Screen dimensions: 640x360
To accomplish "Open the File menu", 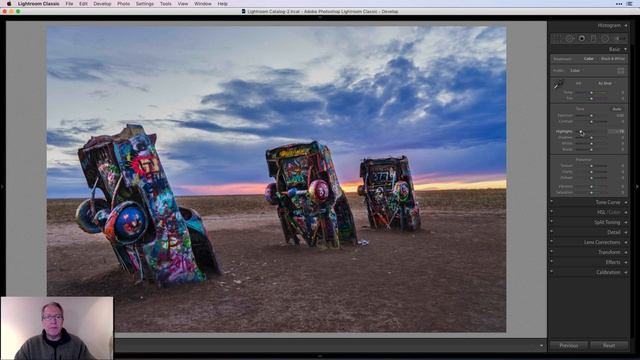I will (x=69, y=4).
